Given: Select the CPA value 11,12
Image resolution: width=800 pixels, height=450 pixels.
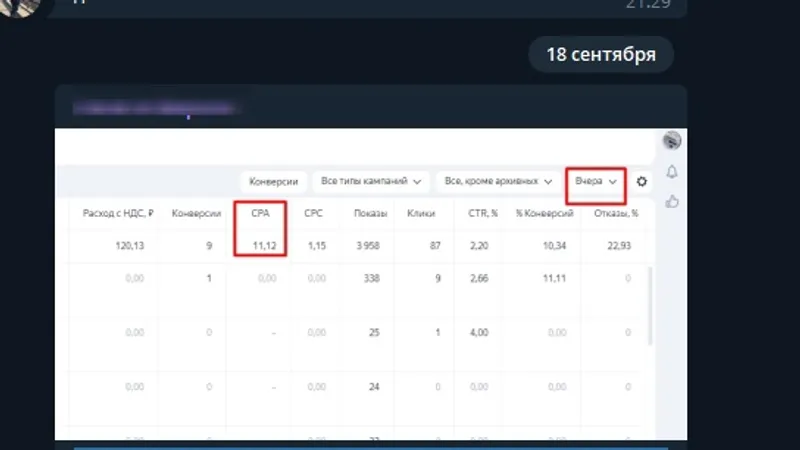Looking at the screenshot, I should tap(264, 246).
